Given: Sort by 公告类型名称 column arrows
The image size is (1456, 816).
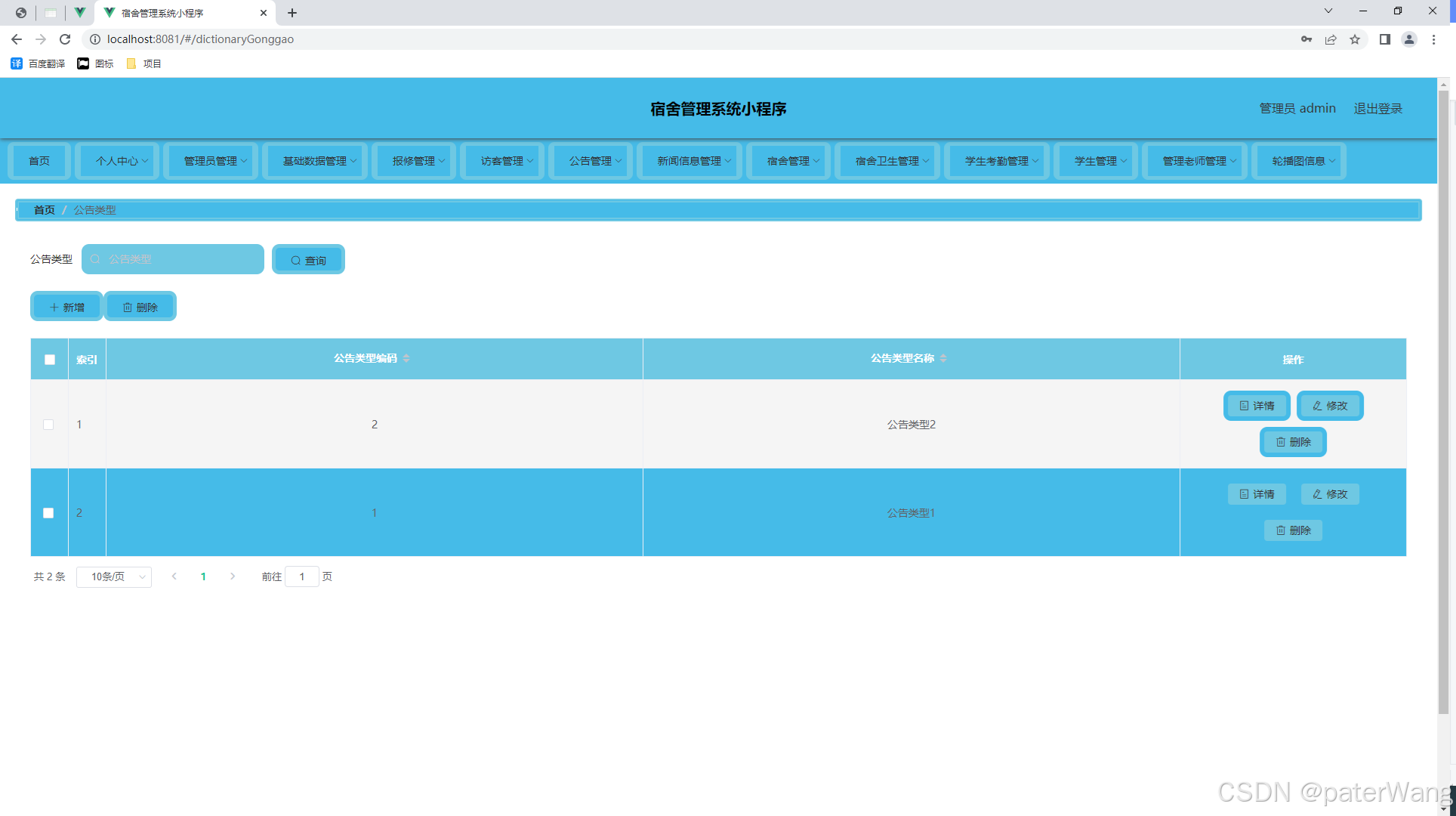Looking at the screenshot, I should point(943,358).
